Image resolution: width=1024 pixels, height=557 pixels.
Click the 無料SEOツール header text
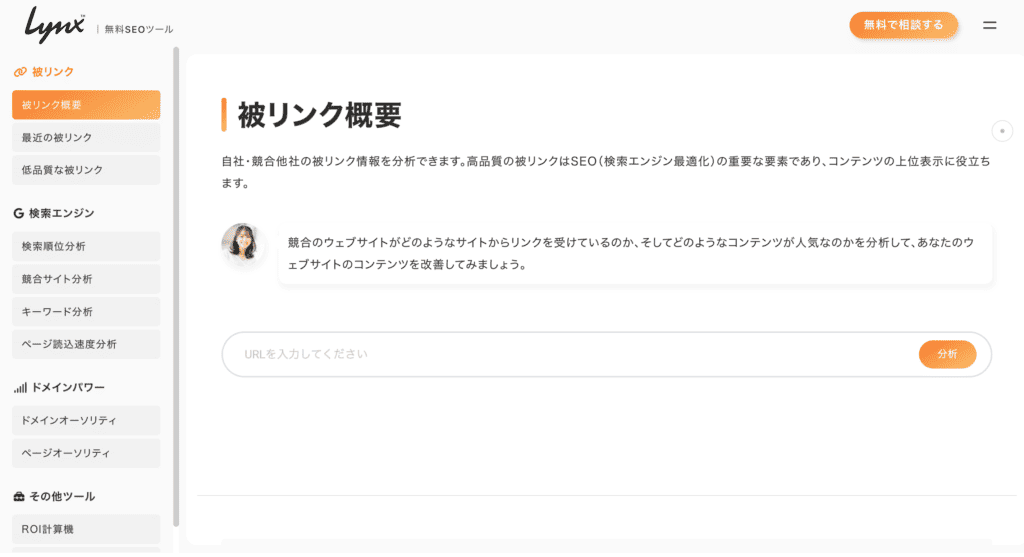pos(138,29)
